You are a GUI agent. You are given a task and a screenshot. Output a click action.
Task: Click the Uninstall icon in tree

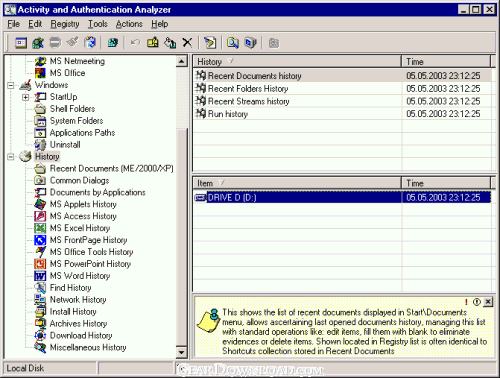click(40, 145)
